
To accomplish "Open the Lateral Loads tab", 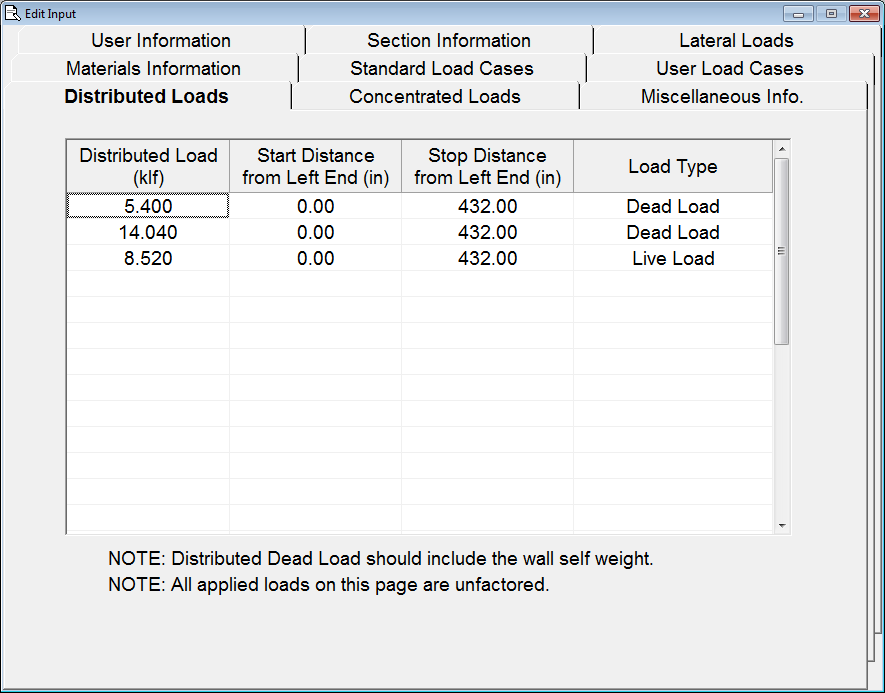I will tap(736, 41).
